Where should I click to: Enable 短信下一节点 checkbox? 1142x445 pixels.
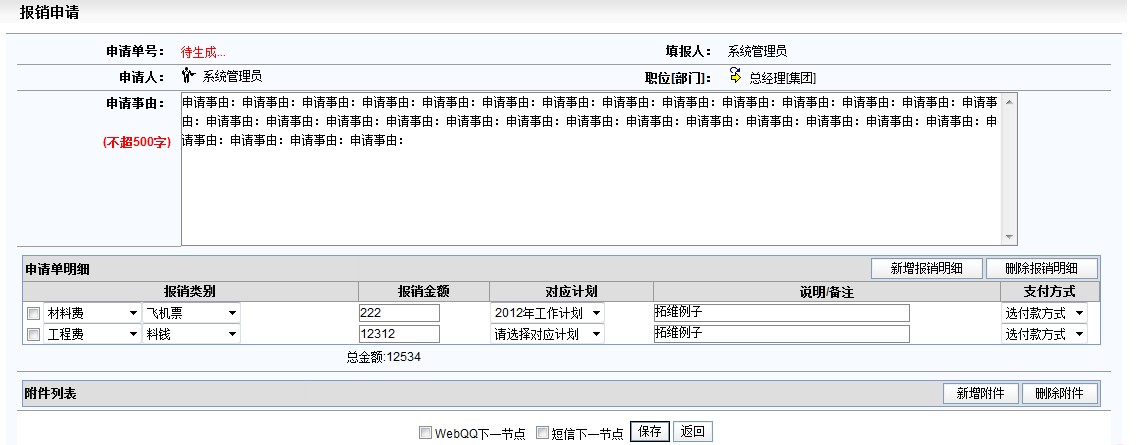[x=543, y=433]
